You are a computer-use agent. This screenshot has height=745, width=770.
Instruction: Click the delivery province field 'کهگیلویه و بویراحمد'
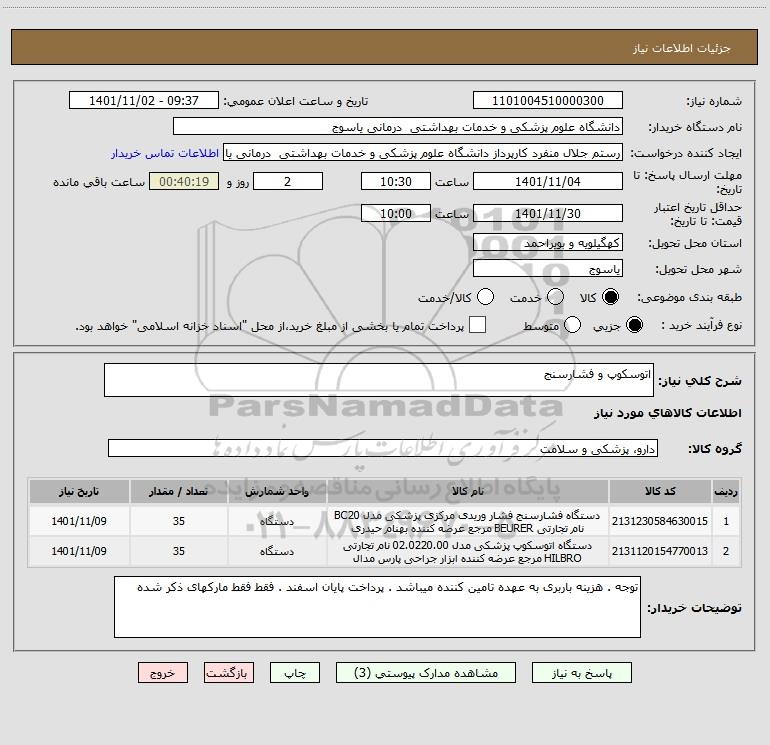[x=548, y=243]
